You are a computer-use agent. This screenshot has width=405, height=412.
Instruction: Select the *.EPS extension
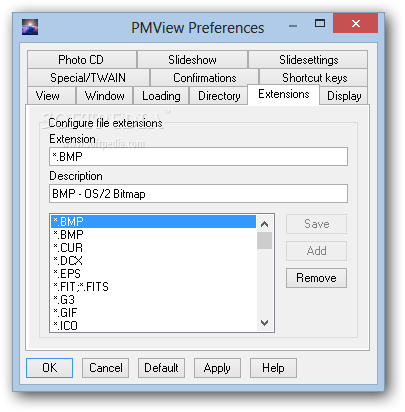[x=154, y=274]
